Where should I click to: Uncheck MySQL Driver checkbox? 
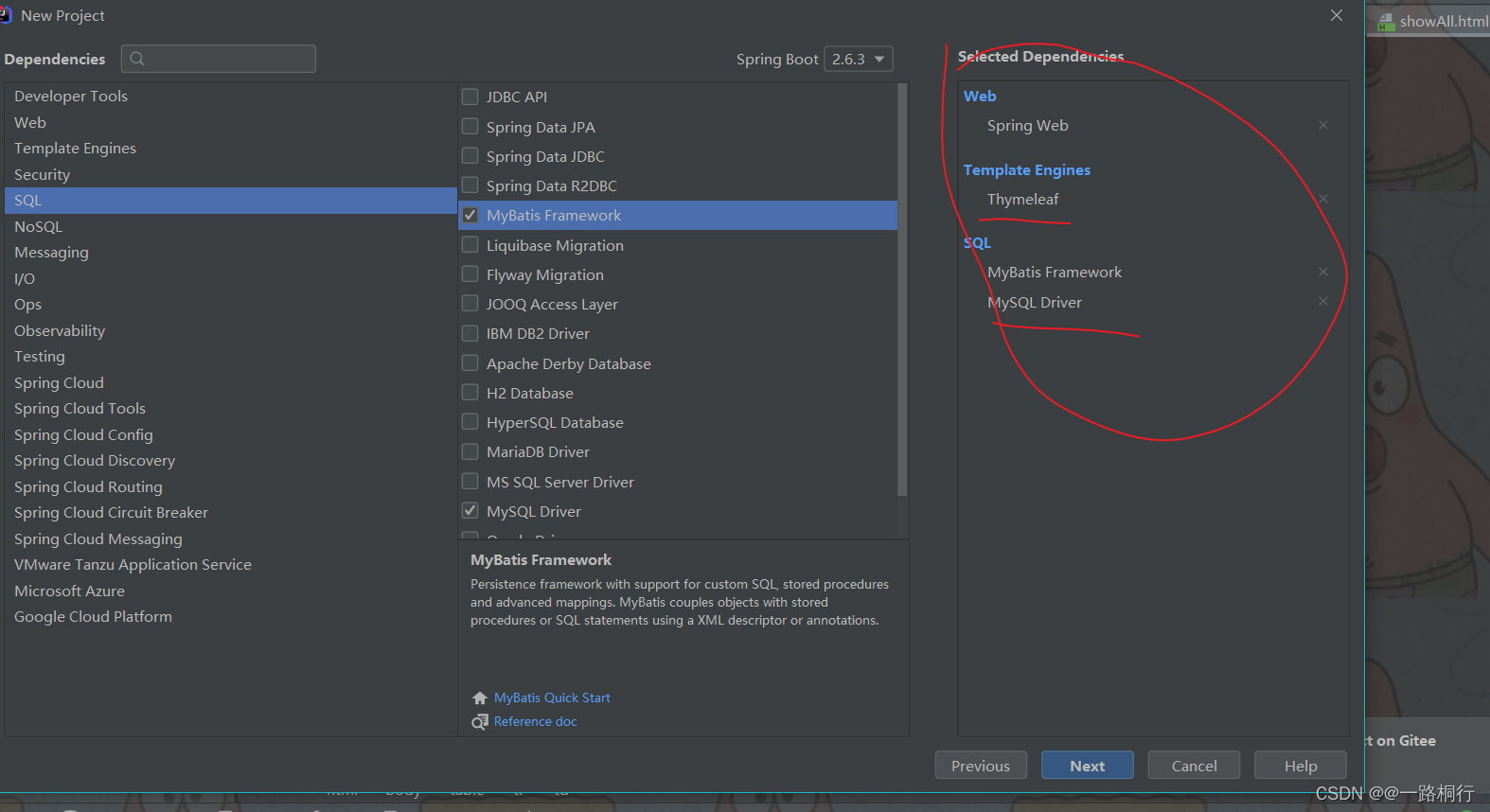click(470, 510)
